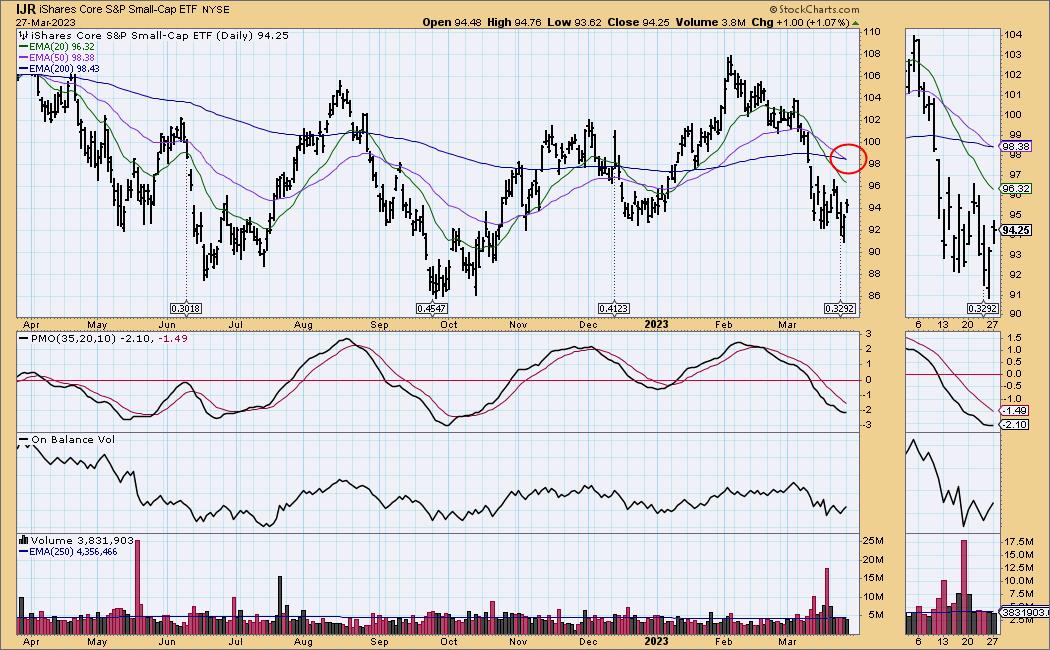The height and width of the screenshot is (650, 1050).
Task: Click the Volume 3.8M header value
Action: (x=710, y=22)
